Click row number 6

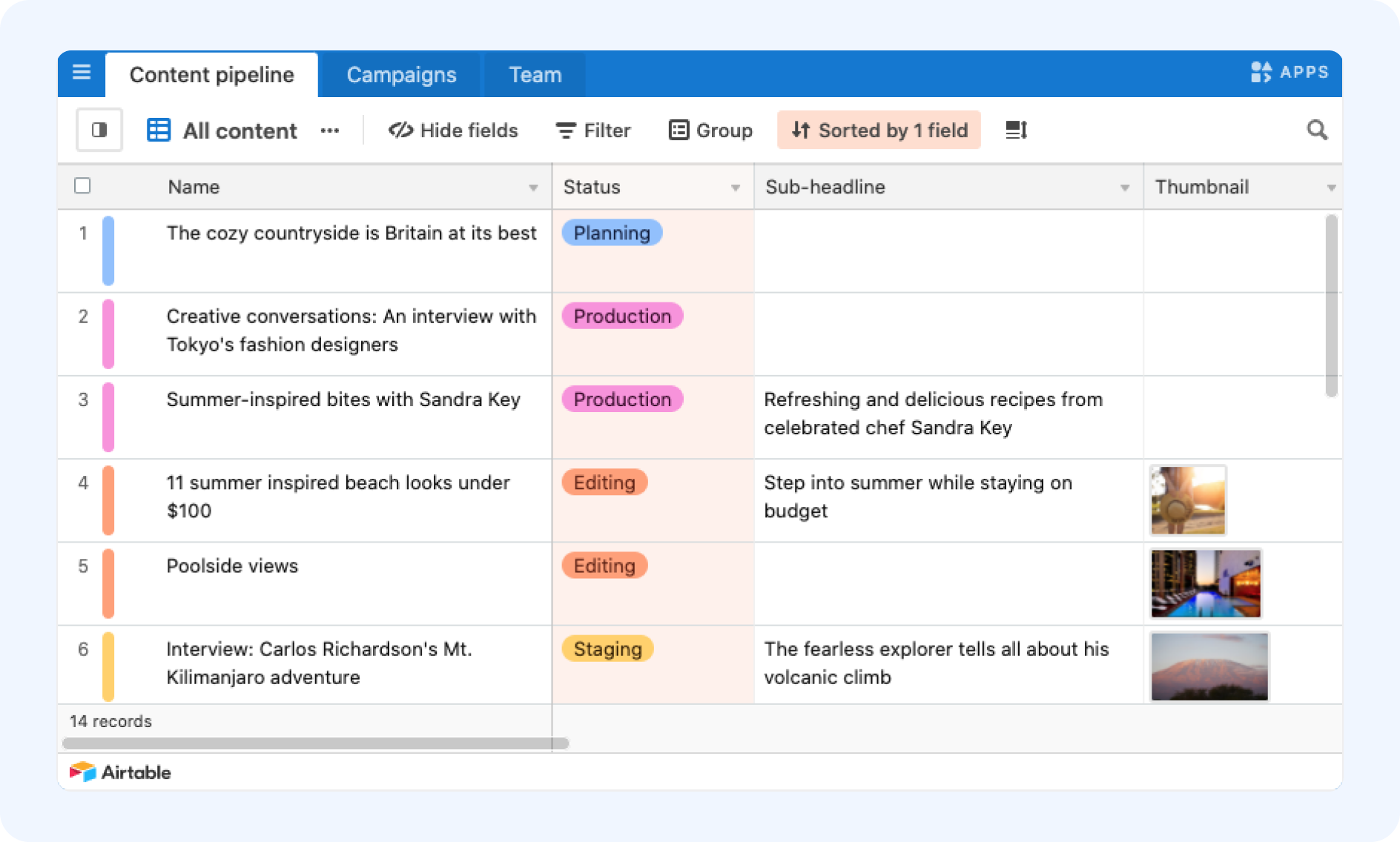coord(83,649)
